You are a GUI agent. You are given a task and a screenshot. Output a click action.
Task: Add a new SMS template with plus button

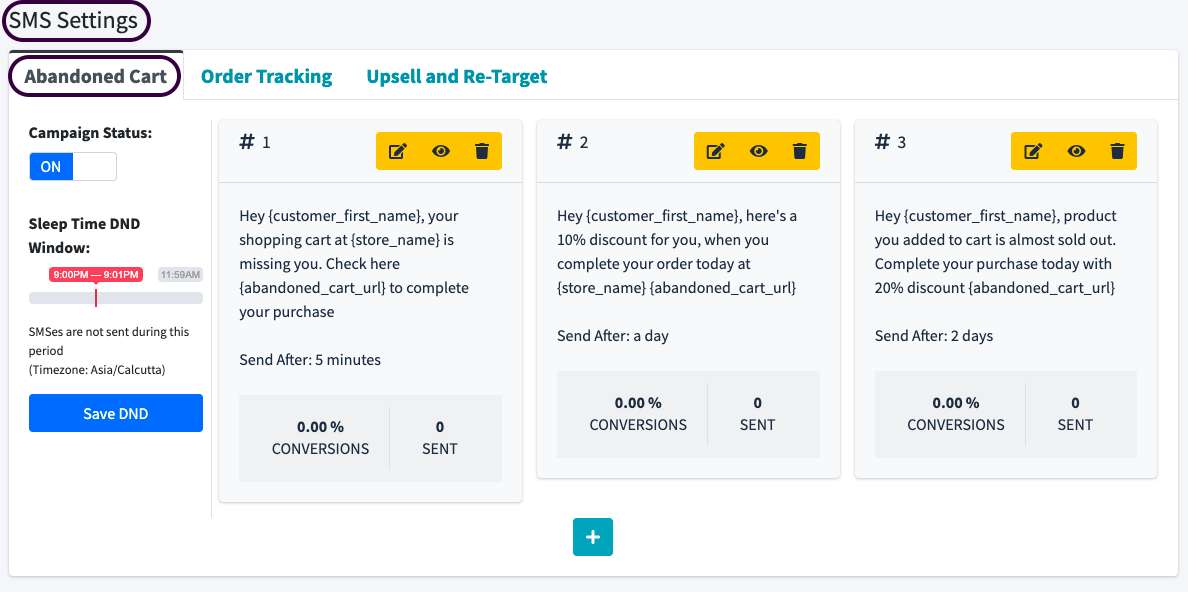[x=592, y=537]
